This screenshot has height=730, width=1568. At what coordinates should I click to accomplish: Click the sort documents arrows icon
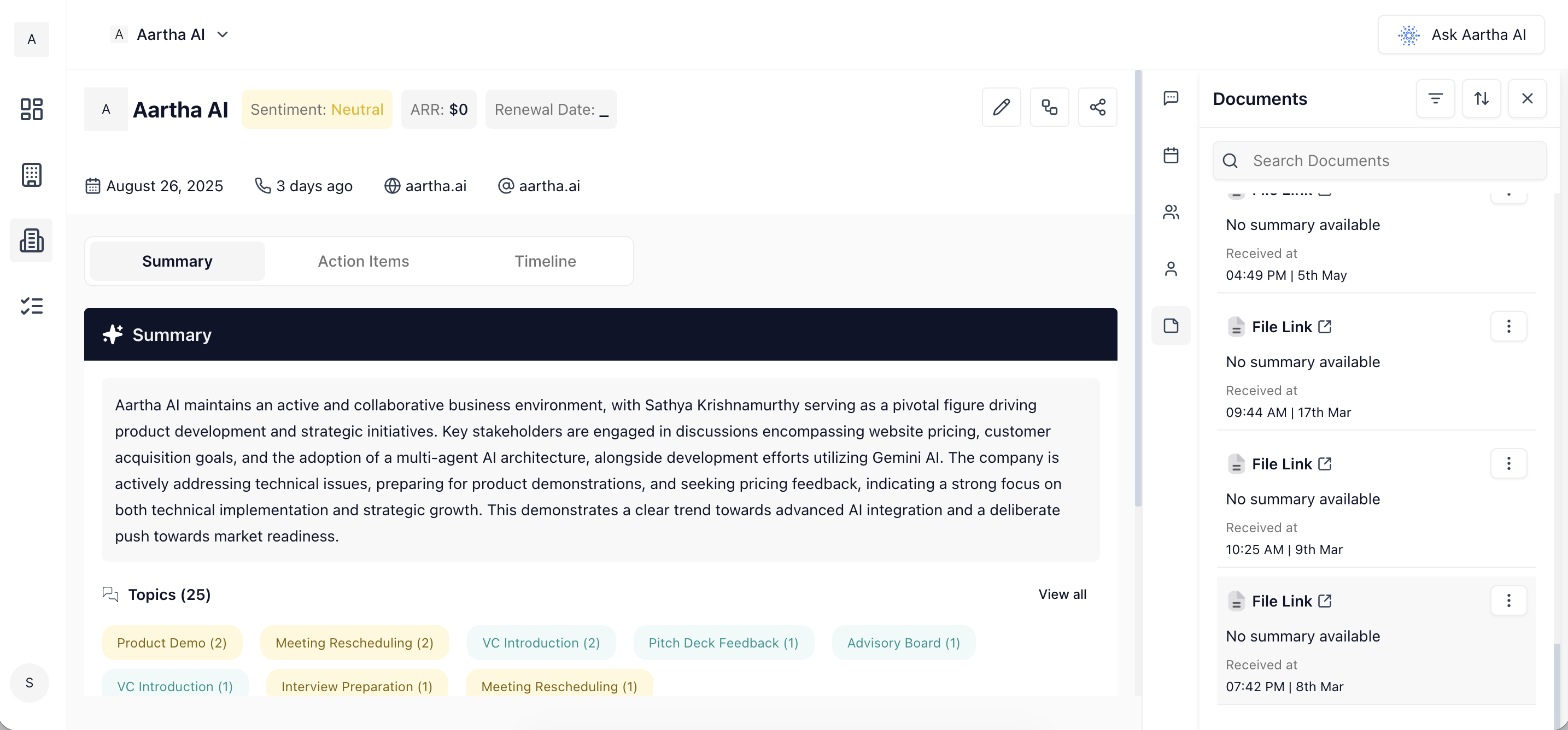tap(1481, 98)
